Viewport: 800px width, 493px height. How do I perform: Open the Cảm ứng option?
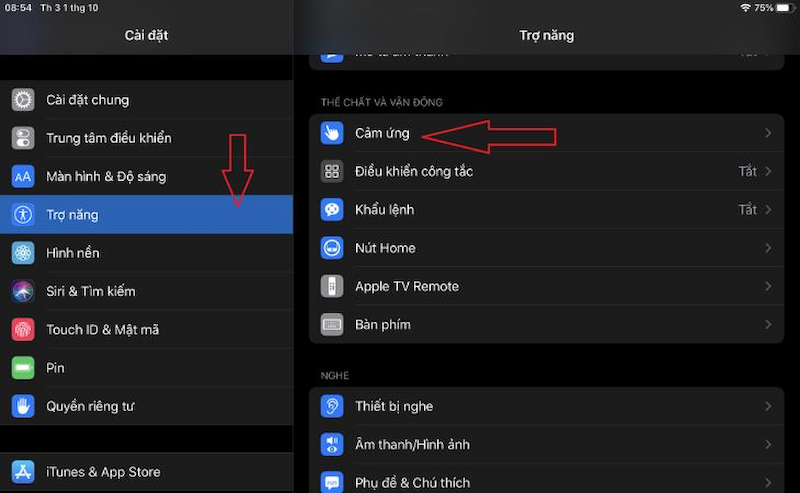tap(546, 133)
